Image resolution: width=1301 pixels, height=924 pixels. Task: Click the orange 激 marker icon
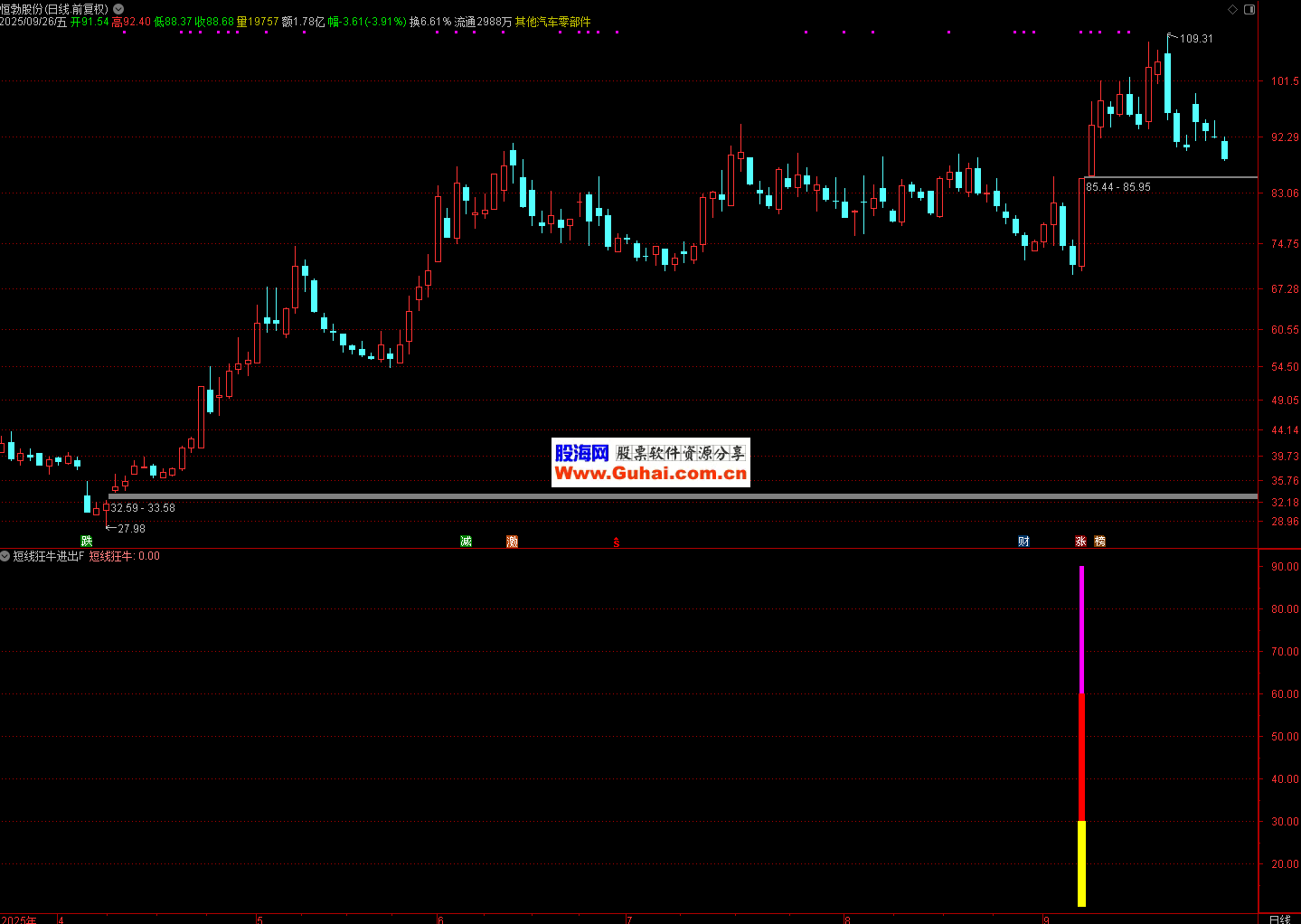[x=513, y=542]
